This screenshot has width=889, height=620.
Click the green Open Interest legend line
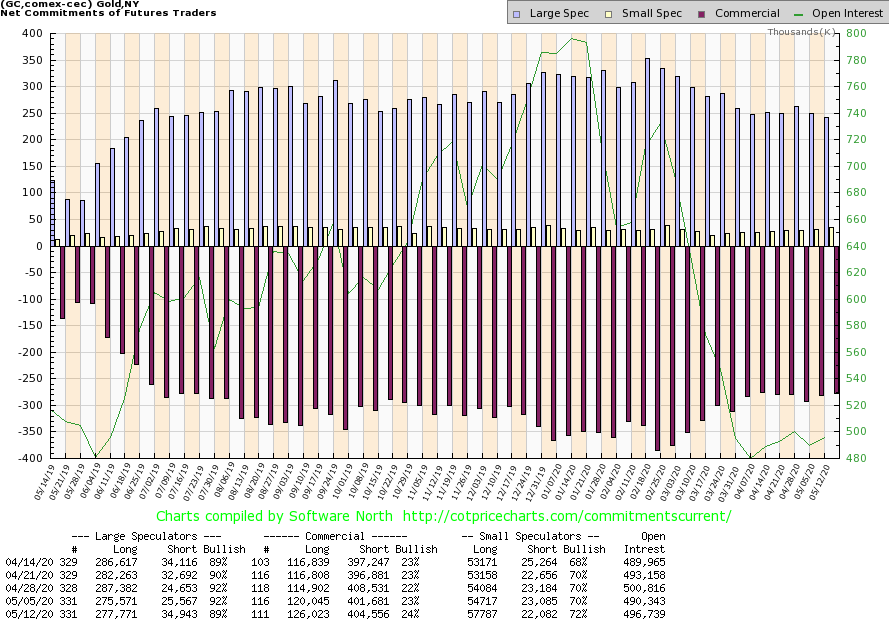tap(797, 14)
